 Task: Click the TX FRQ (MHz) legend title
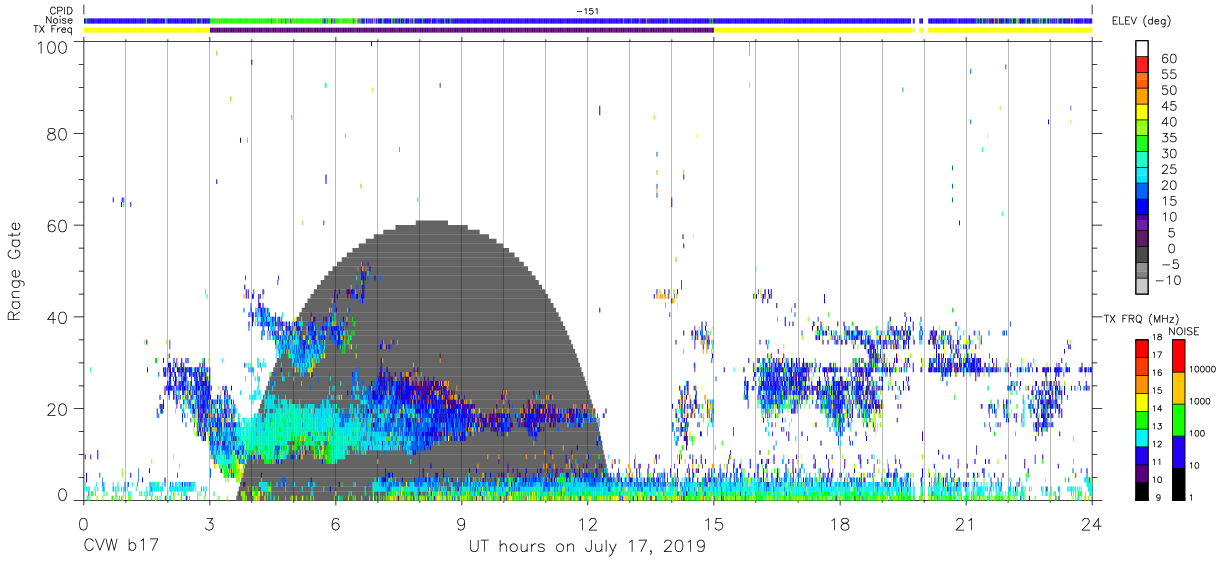point(1139,319)
